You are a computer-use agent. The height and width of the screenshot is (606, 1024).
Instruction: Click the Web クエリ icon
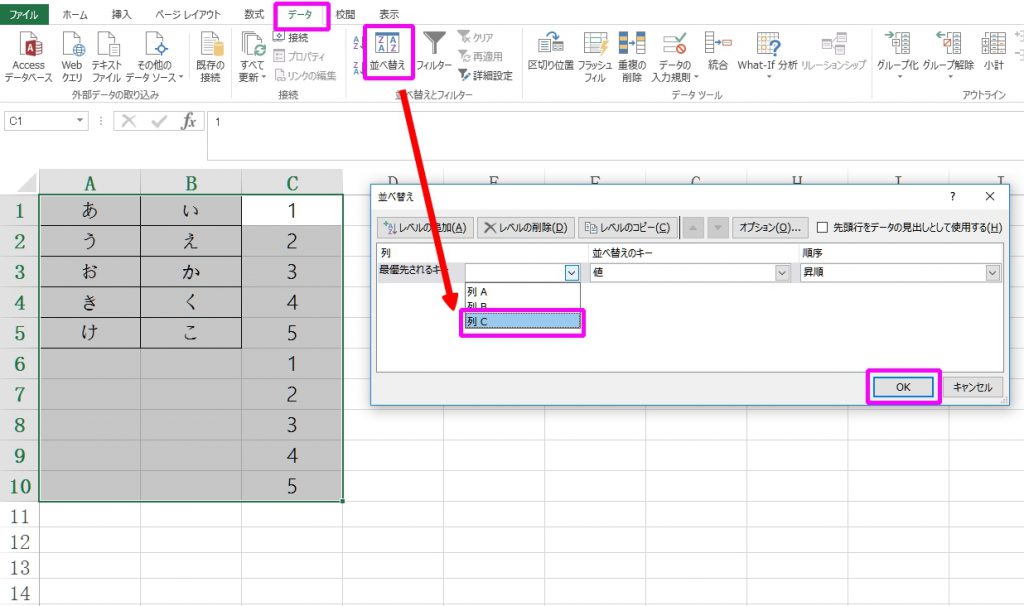coord(73,45)
